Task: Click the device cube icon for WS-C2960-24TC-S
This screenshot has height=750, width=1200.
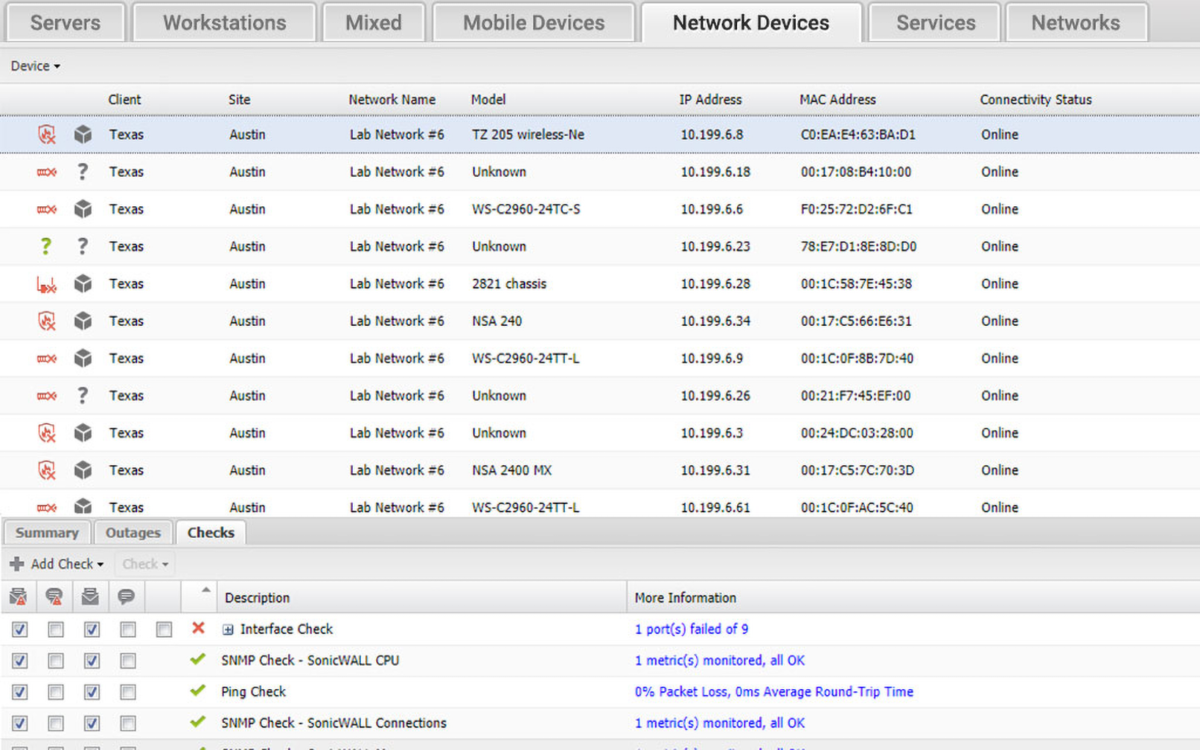Action: pyautogui.click(x=83, y=209)
